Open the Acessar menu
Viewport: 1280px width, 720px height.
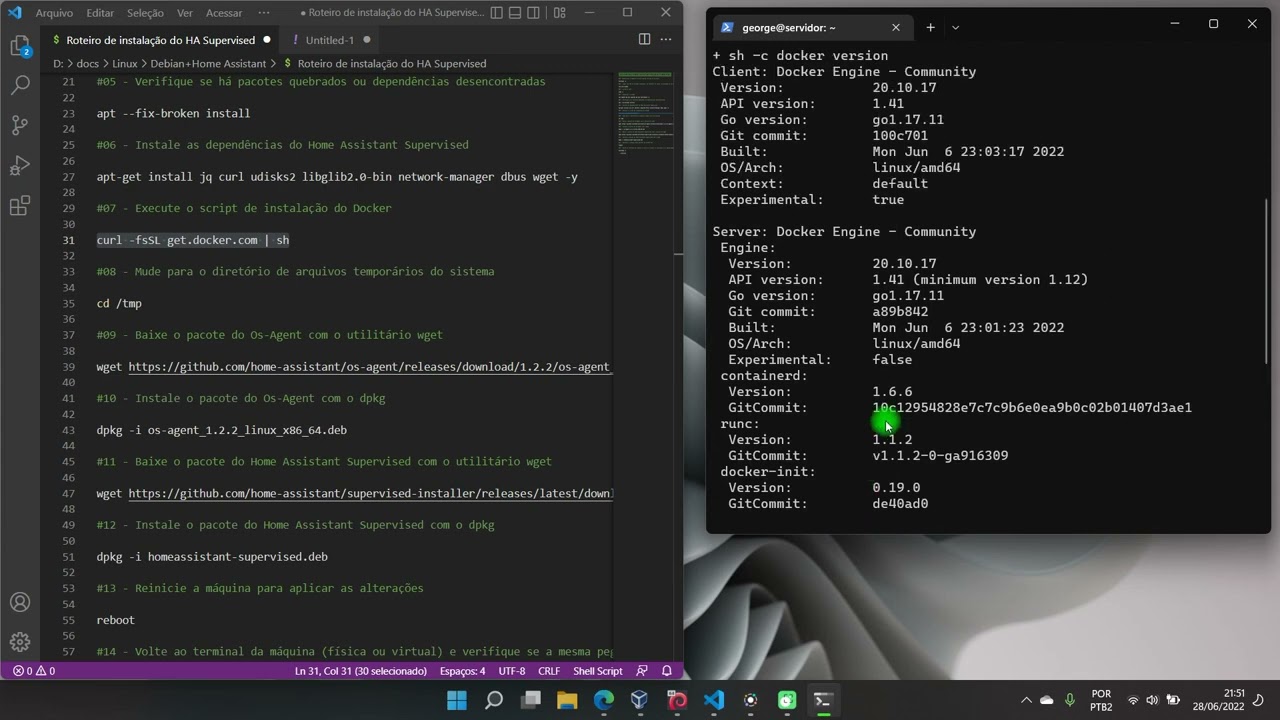click(224, 13)
